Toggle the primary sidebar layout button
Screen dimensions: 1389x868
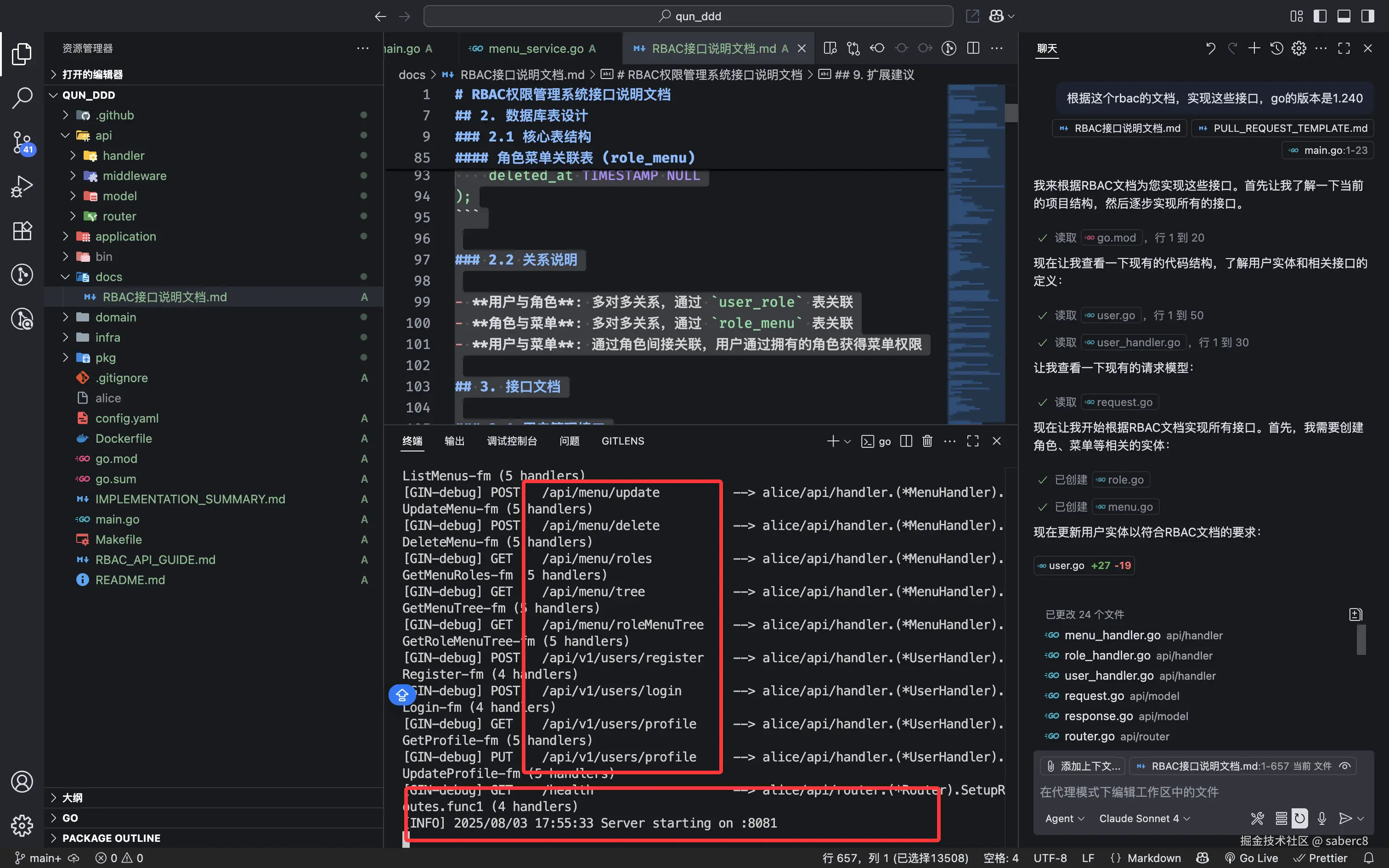pyautogui.click(x=1320, y=16)
